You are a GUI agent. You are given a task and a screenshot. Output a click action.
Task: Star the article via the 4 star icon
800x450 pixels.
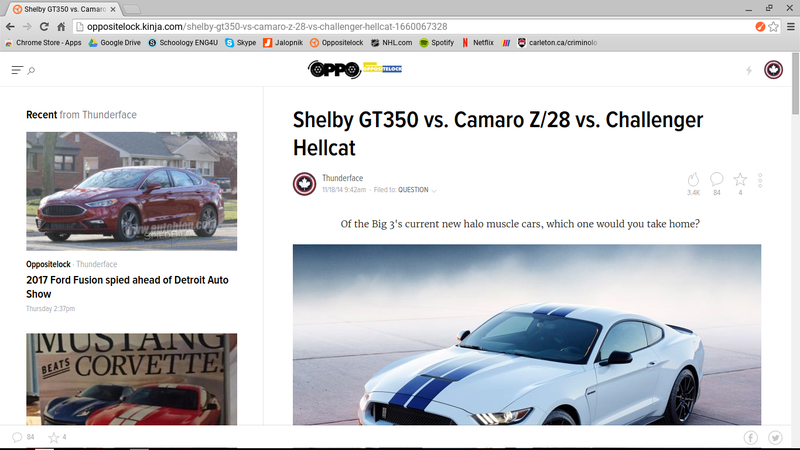(740, 179)
